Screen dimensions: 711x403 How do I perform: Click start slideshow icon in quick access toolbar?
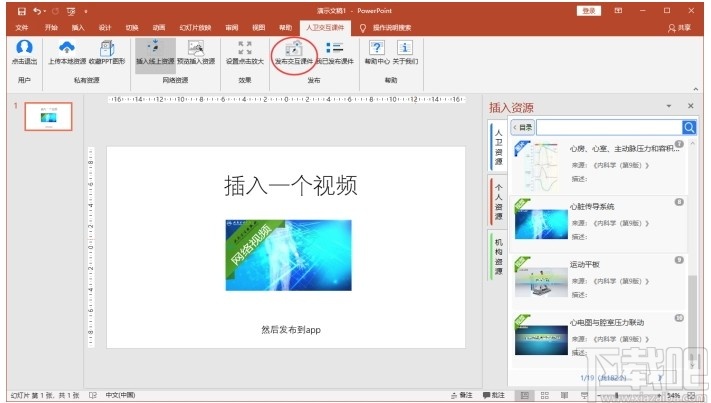(71, 11)
